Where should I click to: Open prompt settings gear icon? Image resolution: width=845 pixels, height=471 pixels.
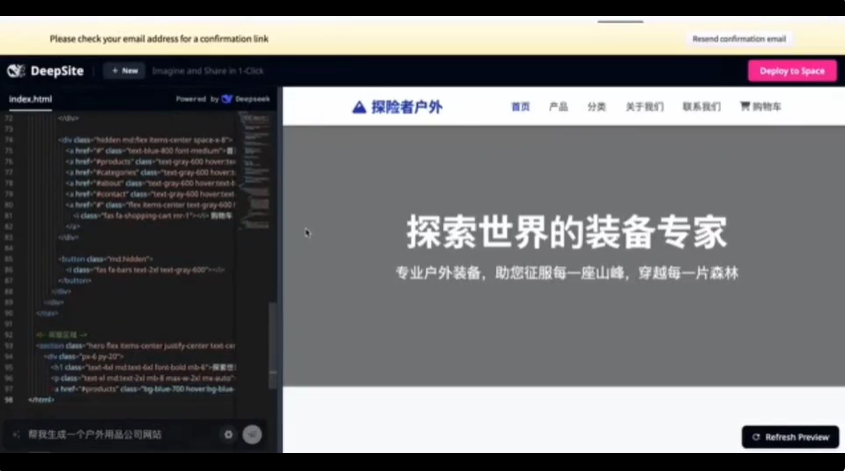[228, 434]
